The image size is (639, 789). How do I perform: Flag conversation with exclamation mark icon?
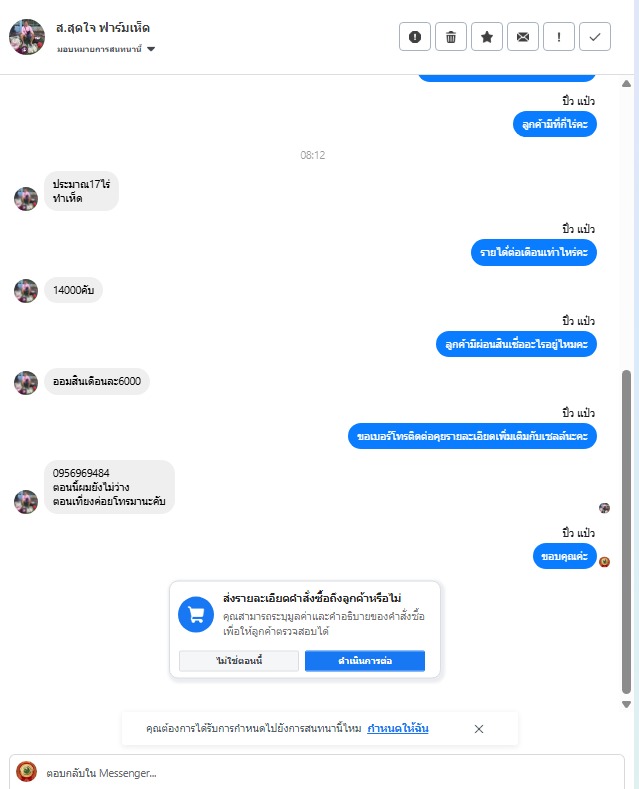pyautogui.click(x=558, y=37)
